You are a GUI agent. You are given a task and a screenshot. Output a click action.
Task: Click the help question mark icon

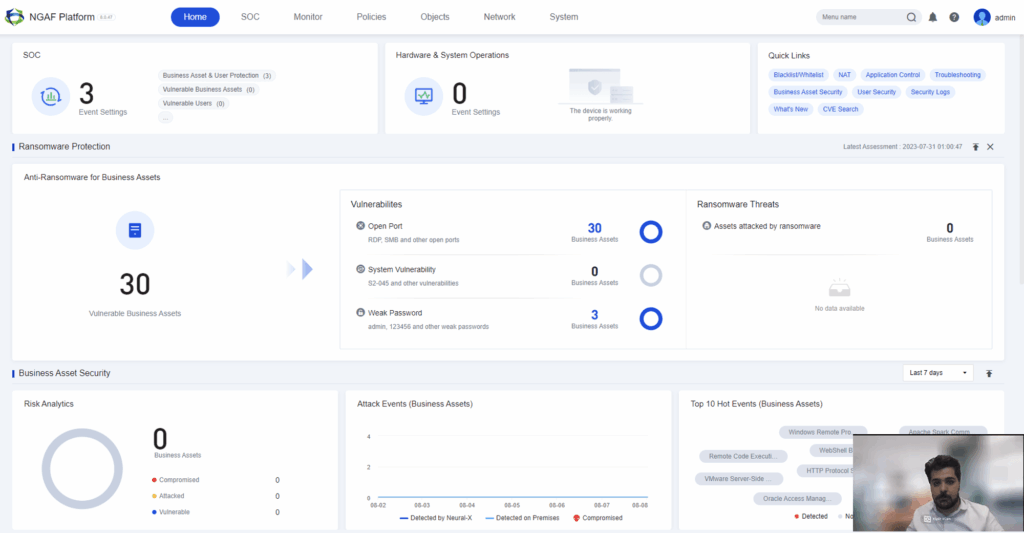click(954, 17)
